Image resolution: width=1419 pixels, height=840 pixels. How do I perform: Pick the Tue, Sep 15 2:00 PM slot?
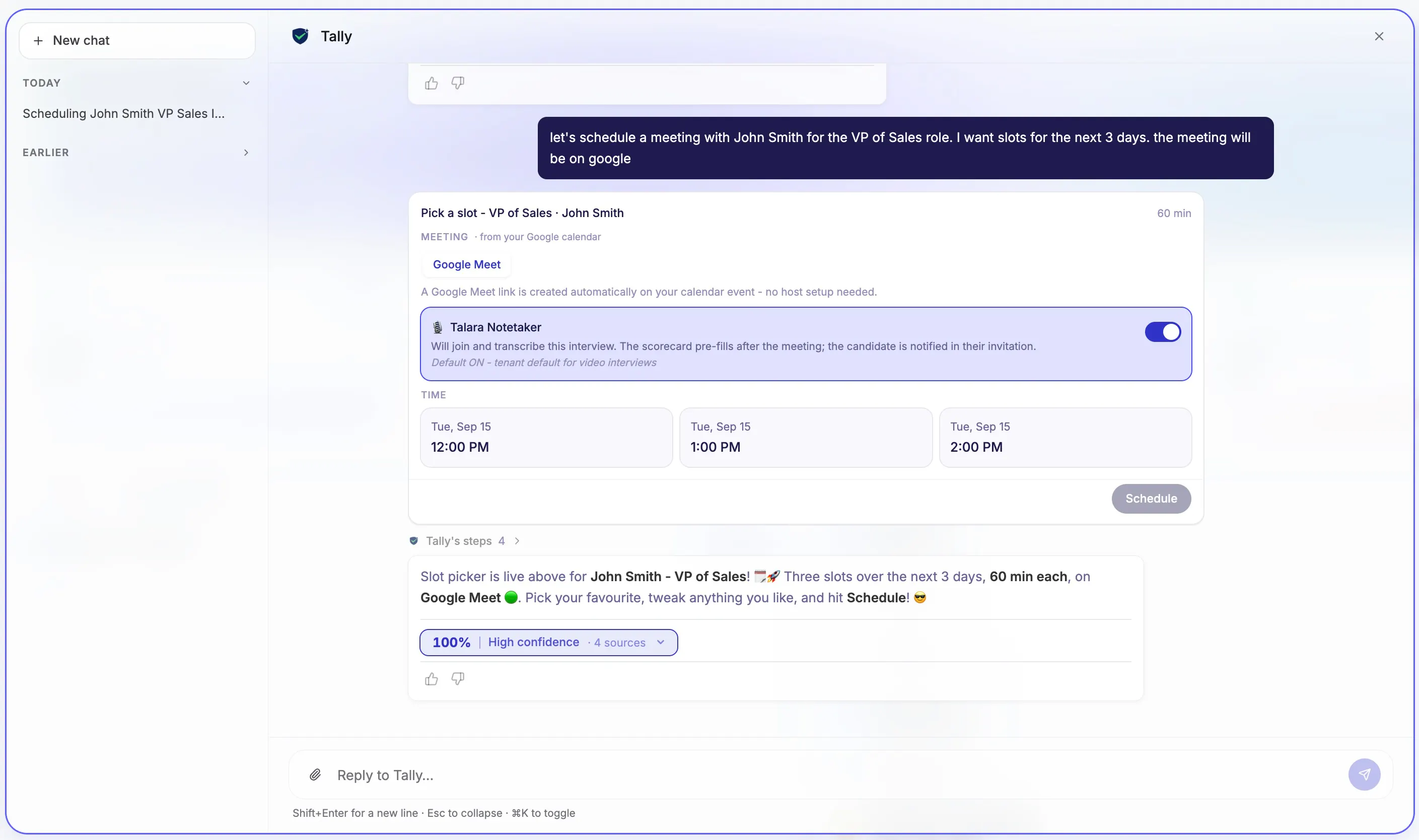click(x=1065, y=438)
